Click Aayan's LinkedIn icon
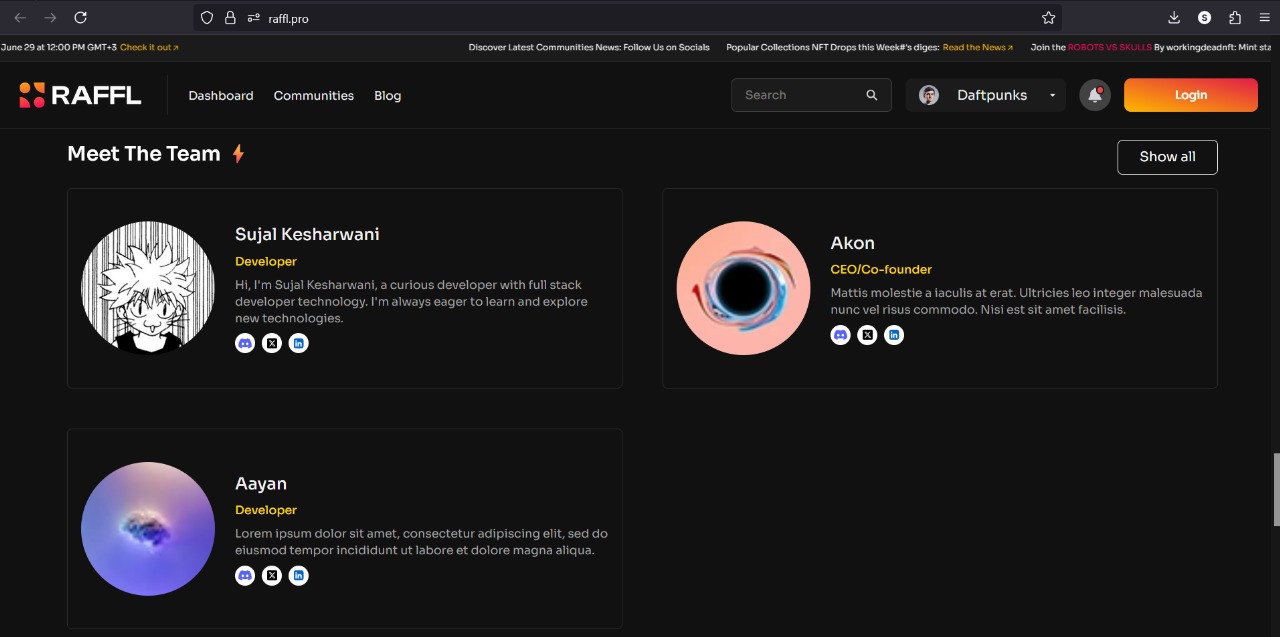This screenshot has height=637, width=1280. coord(298,575)
